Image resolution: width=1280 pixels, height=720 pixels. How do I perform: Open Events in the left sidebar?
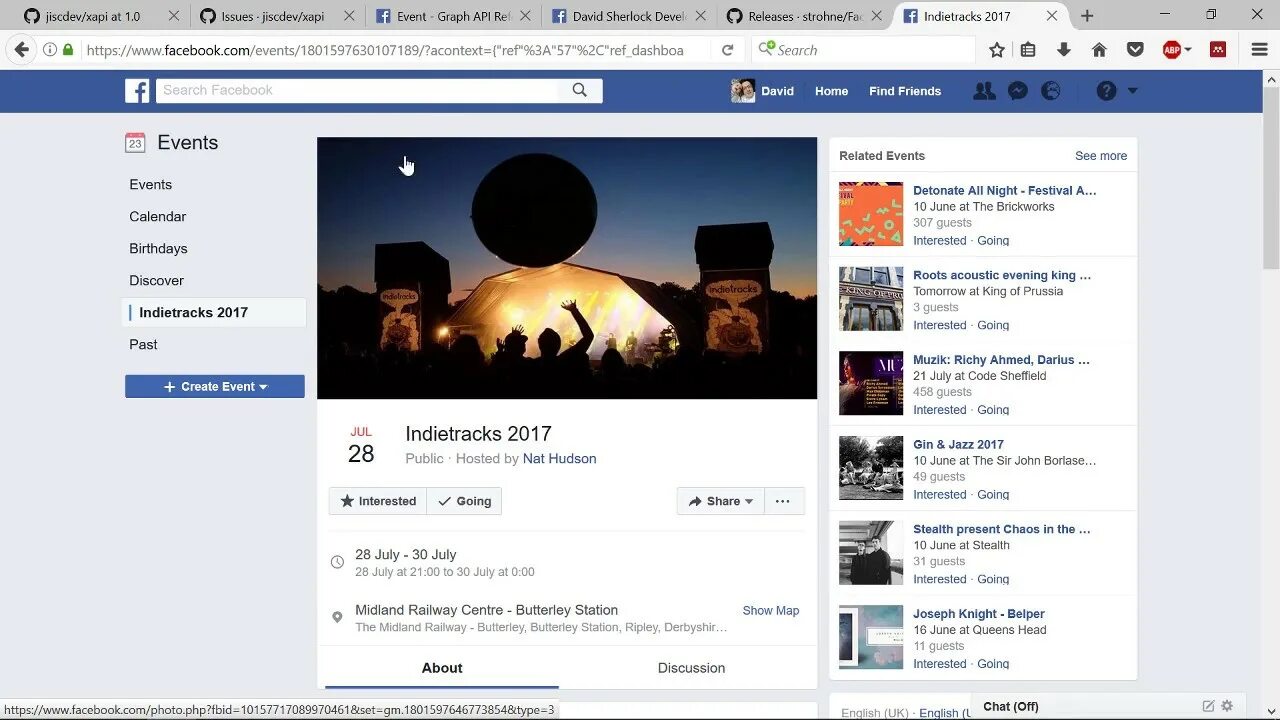150,184
